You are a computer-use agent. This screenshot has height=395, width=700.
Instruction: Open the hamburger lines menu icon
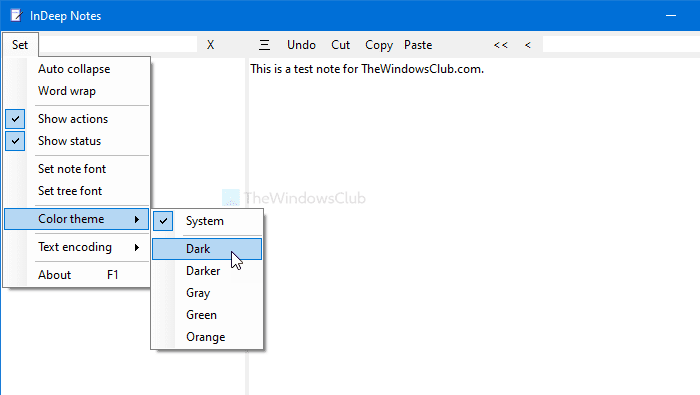264,45
